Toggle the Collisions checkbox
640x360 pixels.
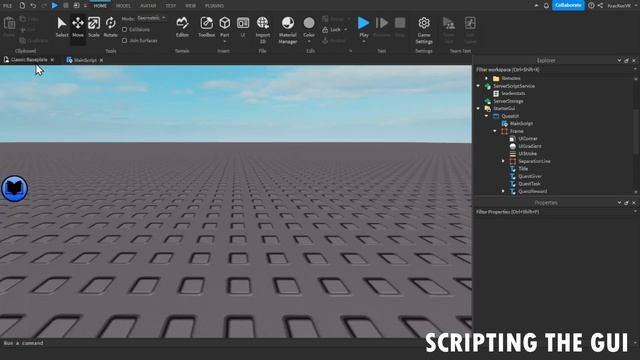tap(124, 29)
